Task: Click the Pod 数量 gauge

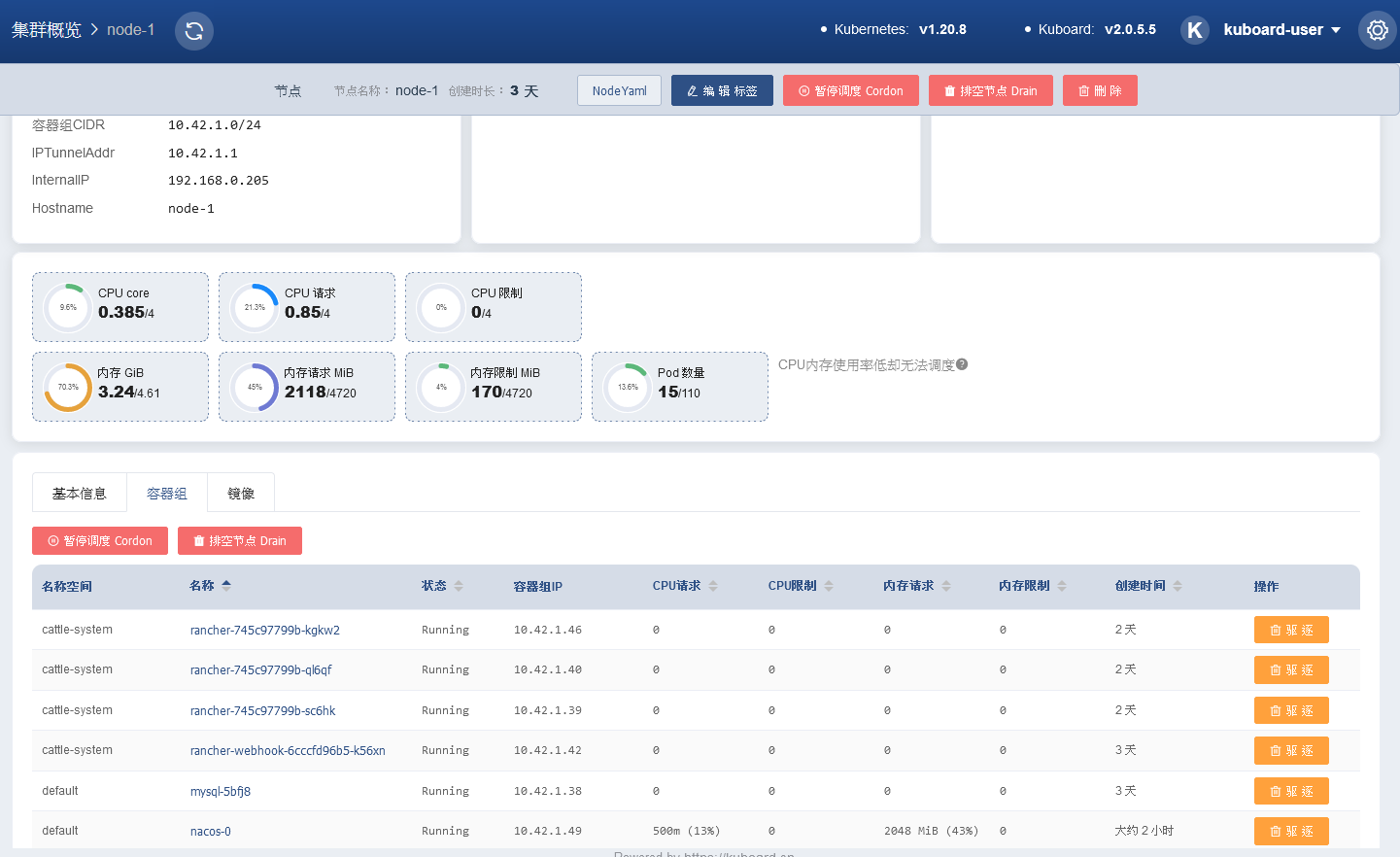Action: click(628, 387)
